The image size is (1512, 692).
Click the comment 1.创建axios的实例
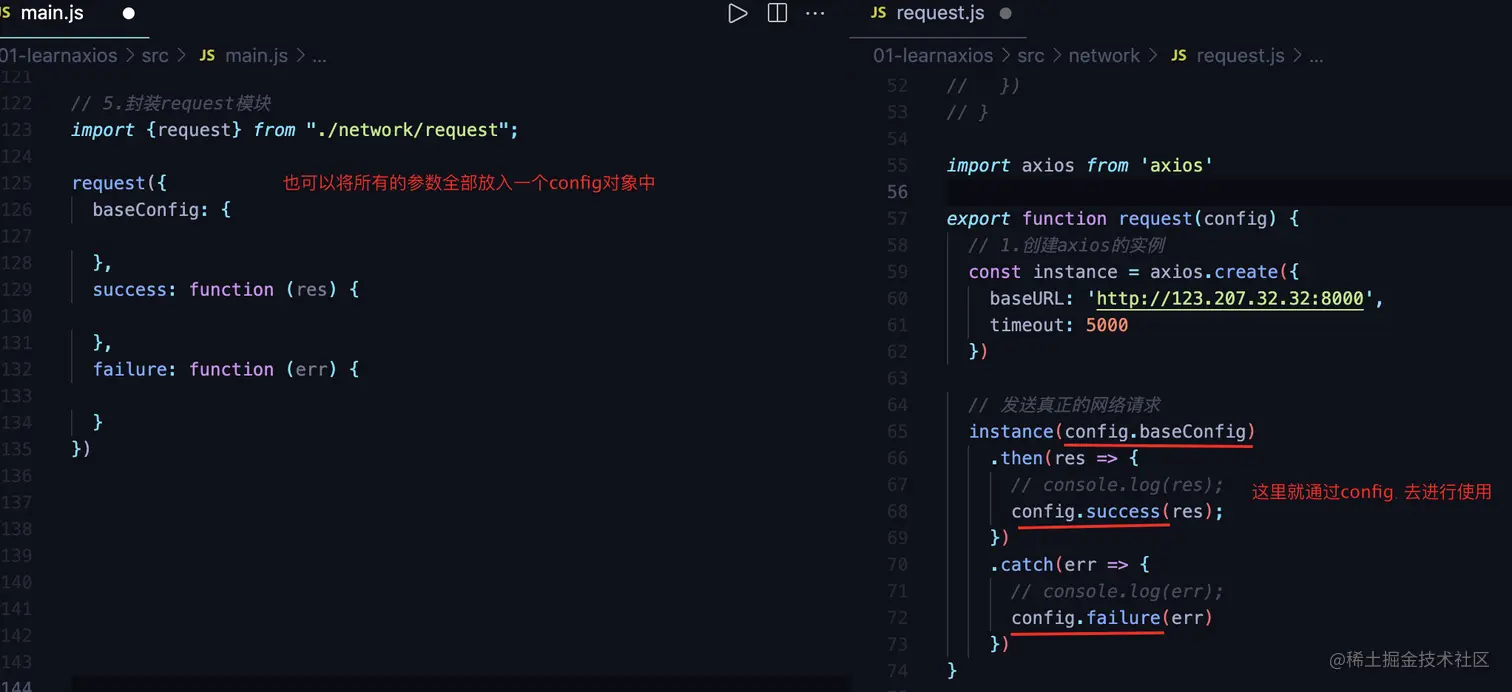click(1066, 245)
